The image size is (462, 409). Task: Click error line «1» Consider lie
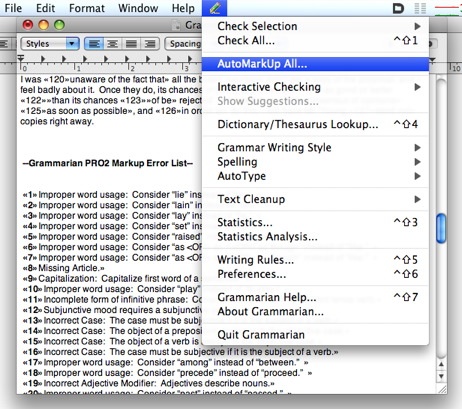click(x=112, y=195)
